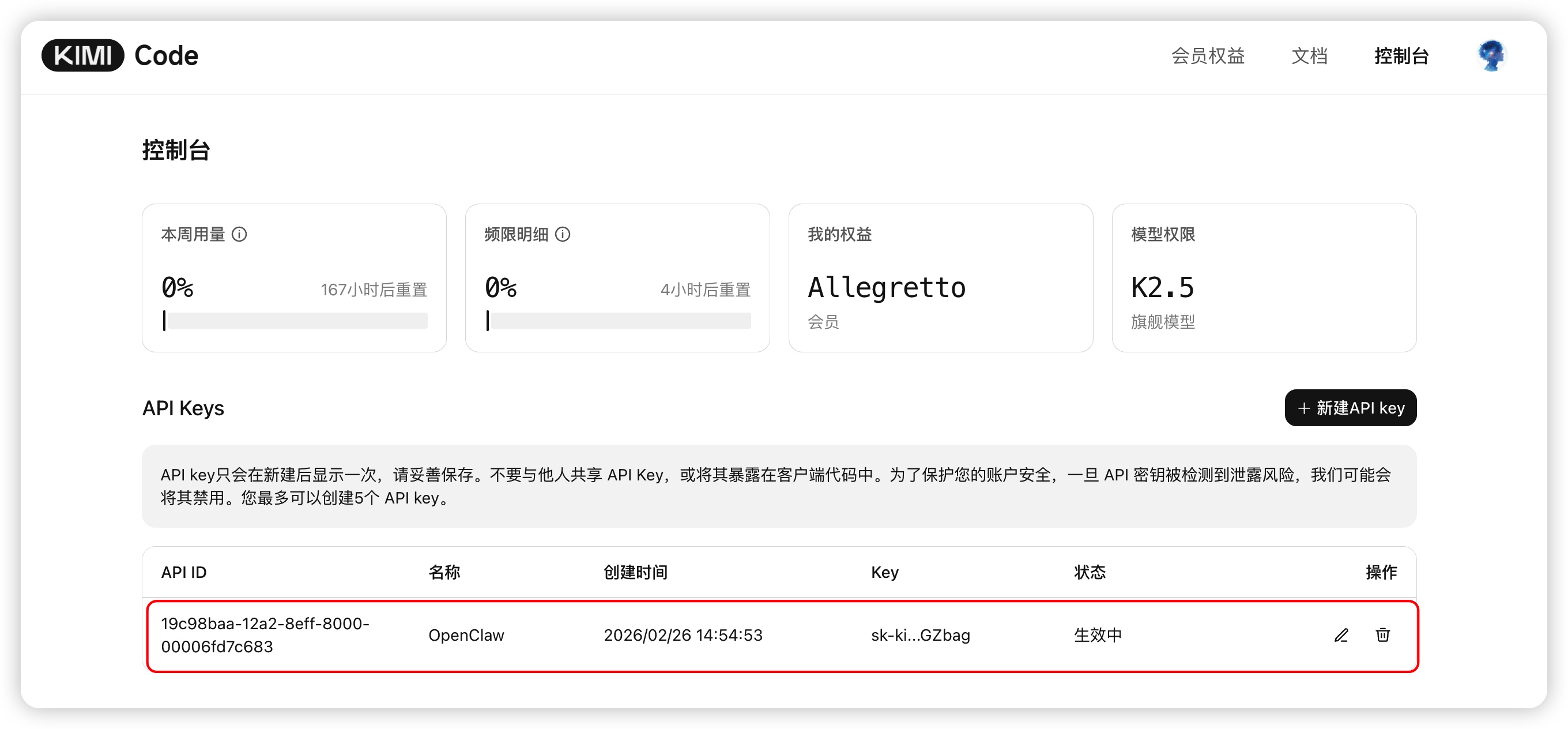Click the 生效中 status label
The width and height of the screenshot is (1568, 729).
click(x=1098, y=635)
